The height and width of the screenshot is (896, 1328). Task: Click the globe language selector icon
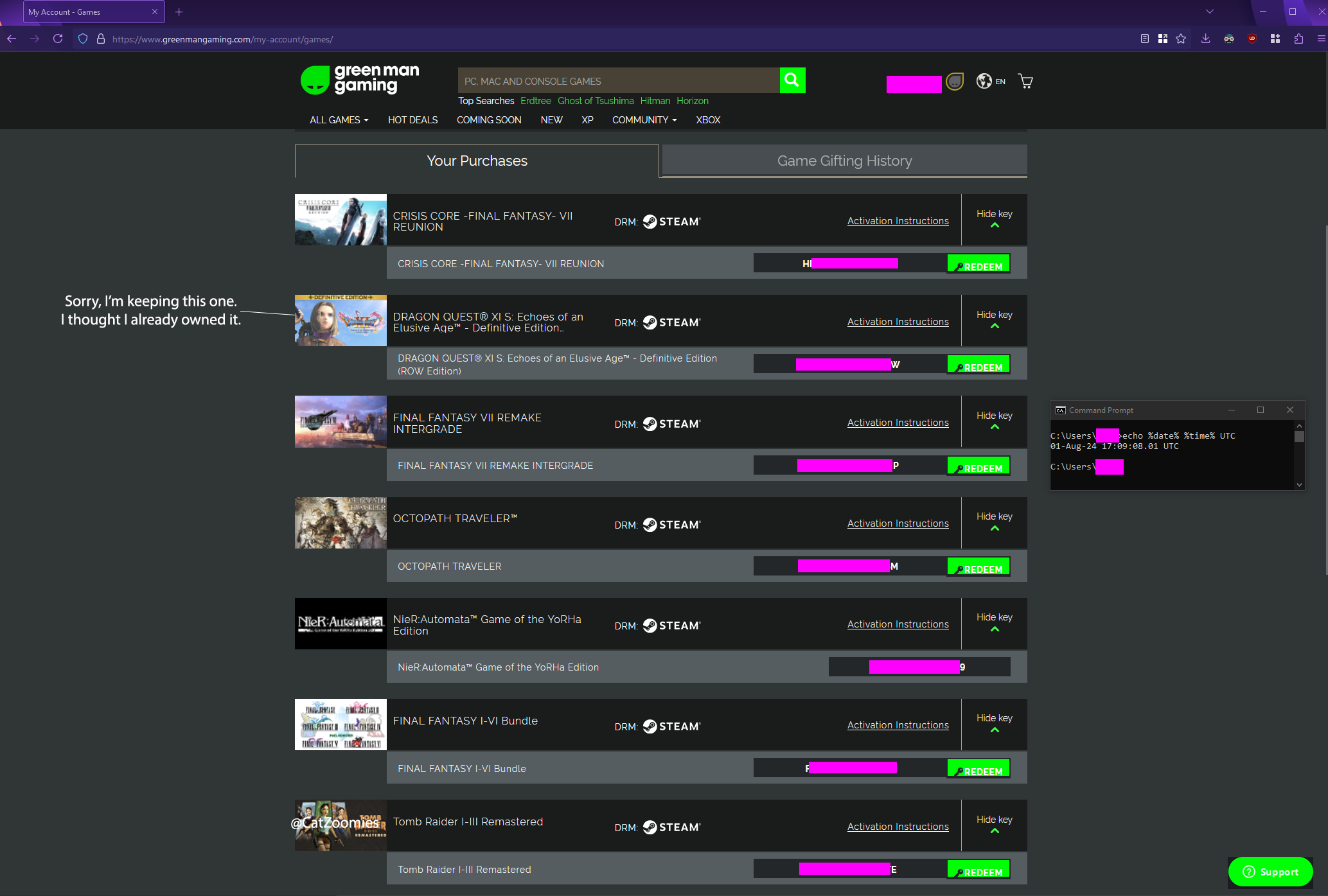(x=984, y=81)
